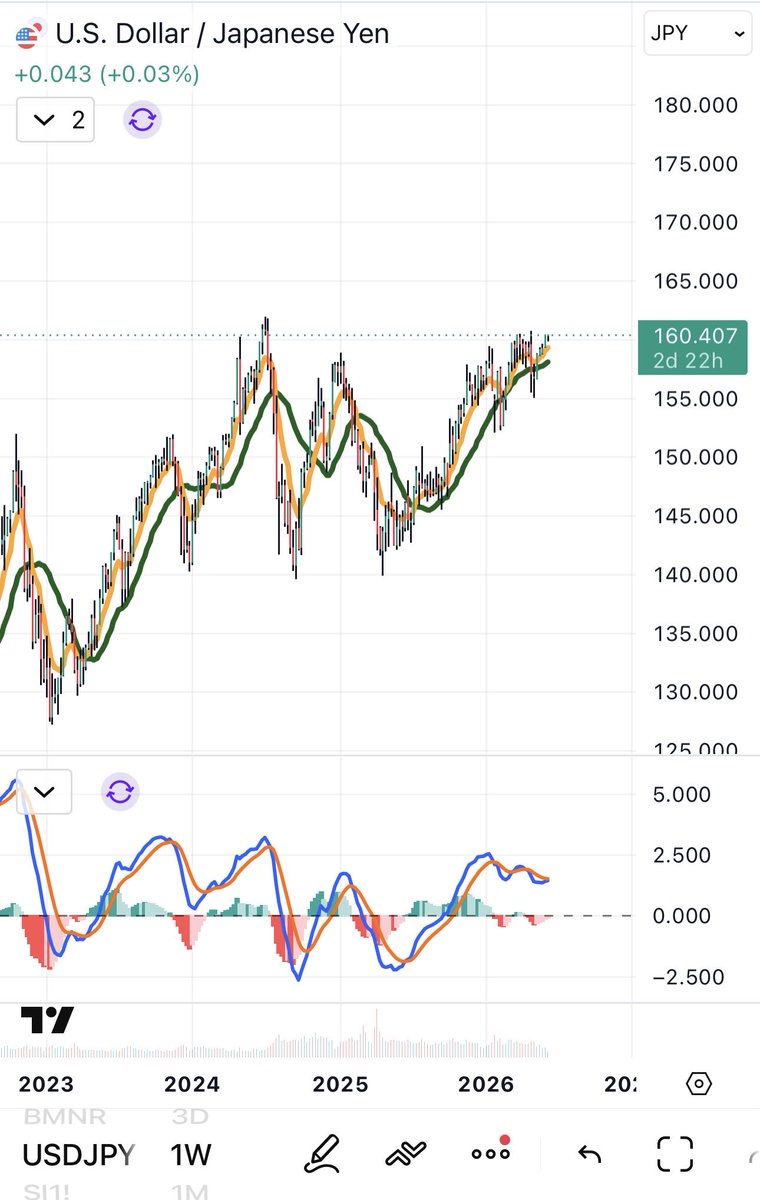
Task: Click the current price label 160.407
Action: pos(691,348)
